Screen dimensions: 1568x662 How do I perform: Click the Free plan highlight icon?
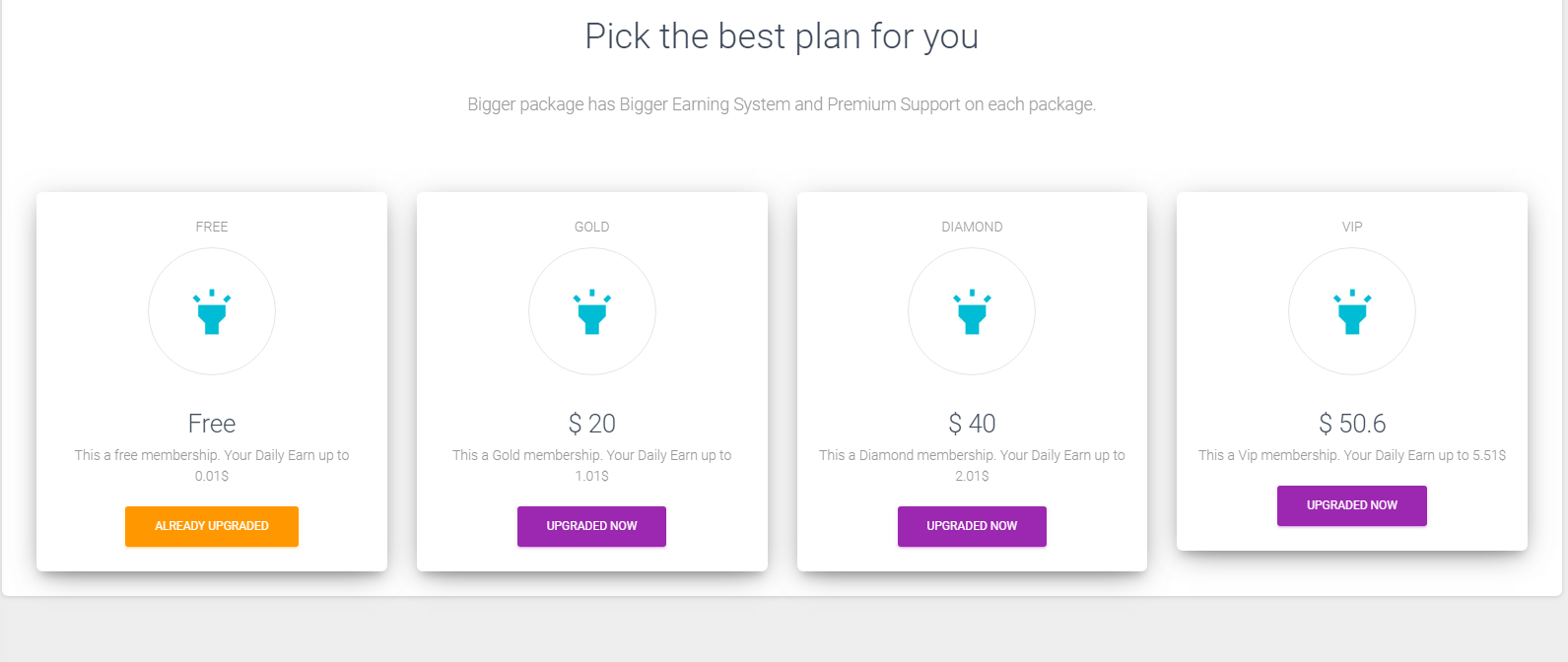[212, 312]
